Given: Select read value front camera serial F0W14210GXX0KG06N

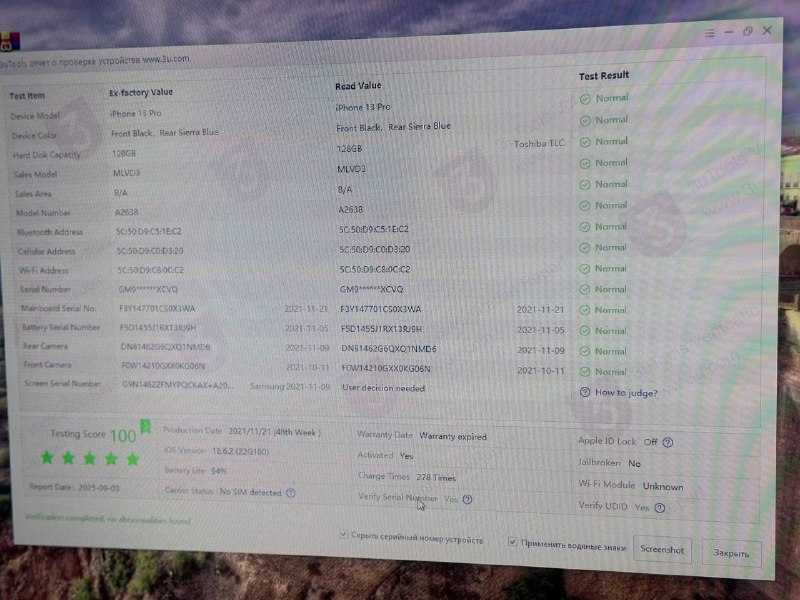Looking at the screenshot, I should click(x=386, y=369).
